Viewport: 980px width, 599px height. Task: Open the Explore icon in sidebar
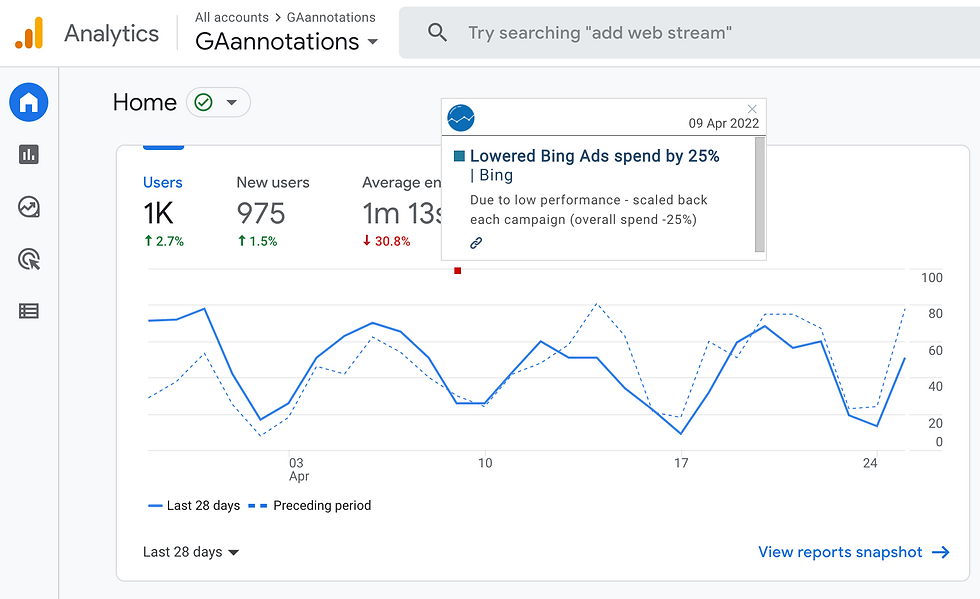point(29,207)
